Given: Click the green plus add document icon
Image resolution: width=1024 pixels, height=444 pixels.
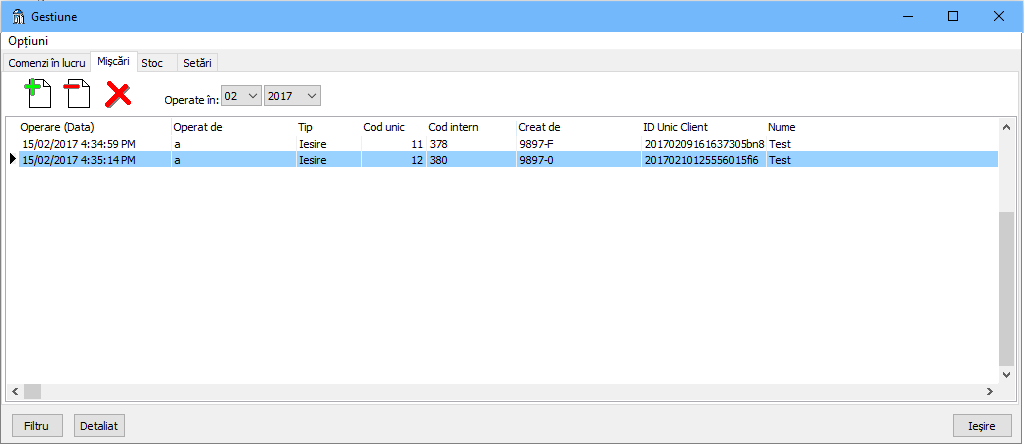Looking at the screenshot, I should tap(37, 94).
